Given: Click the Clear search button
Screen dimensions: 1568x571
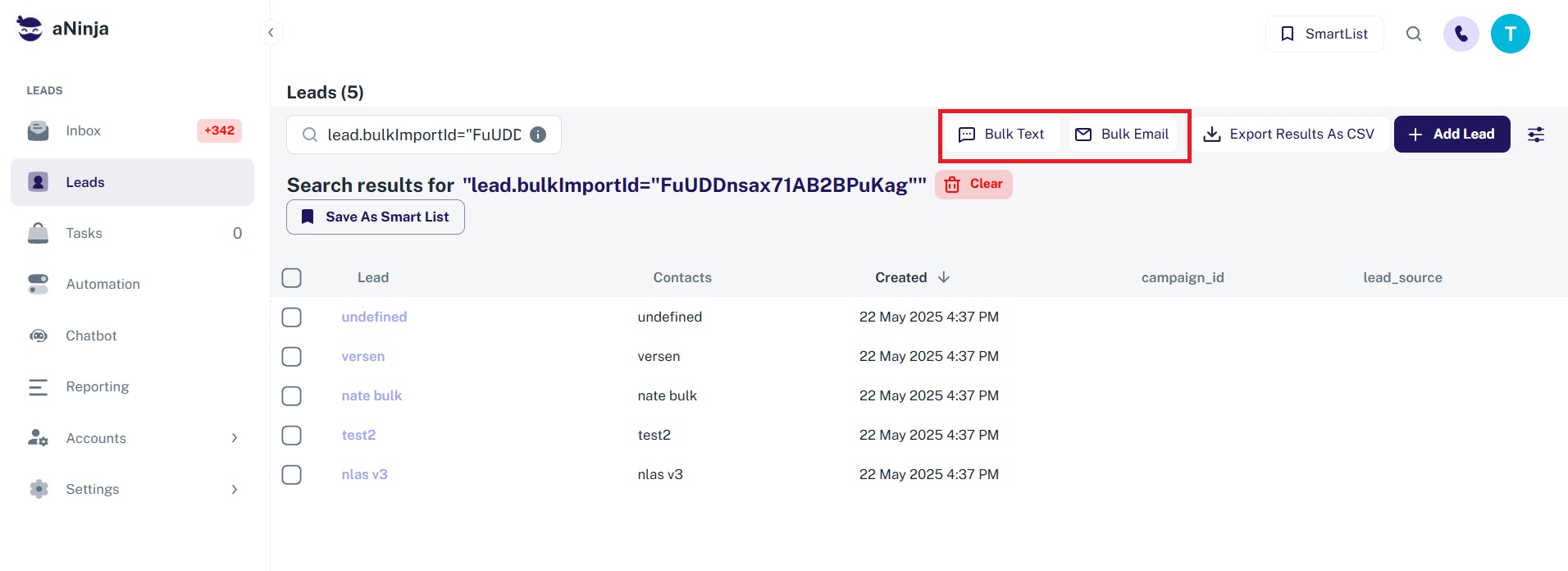Looking at the screenshot, I should (973, 185).
